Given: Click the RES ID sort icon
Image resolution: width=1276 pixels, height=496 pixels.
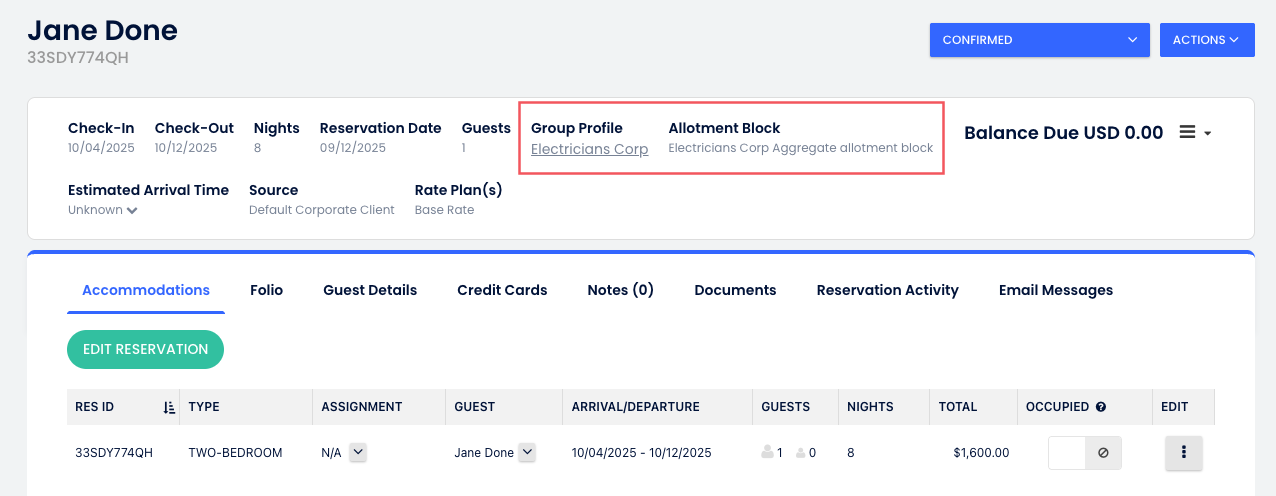Looking at the screenshot, I should coord(168,407).
